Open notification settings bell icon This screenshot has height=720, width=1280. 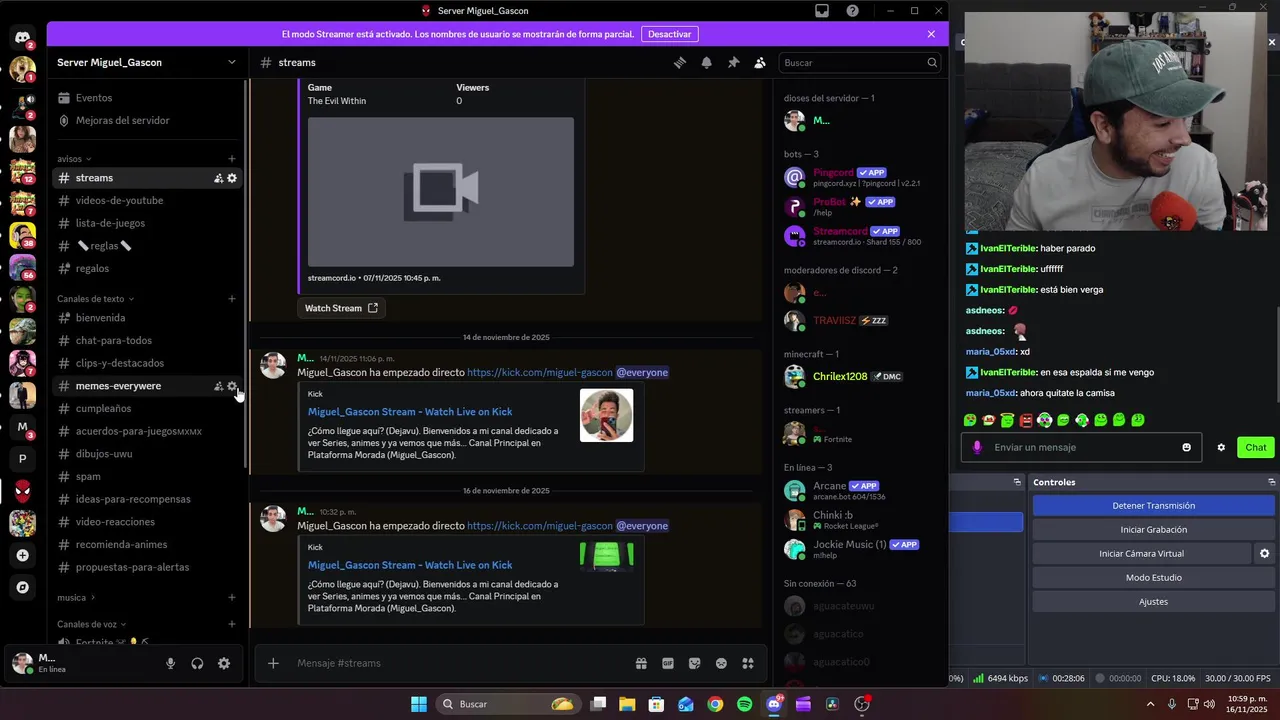[x=707, y=62]
